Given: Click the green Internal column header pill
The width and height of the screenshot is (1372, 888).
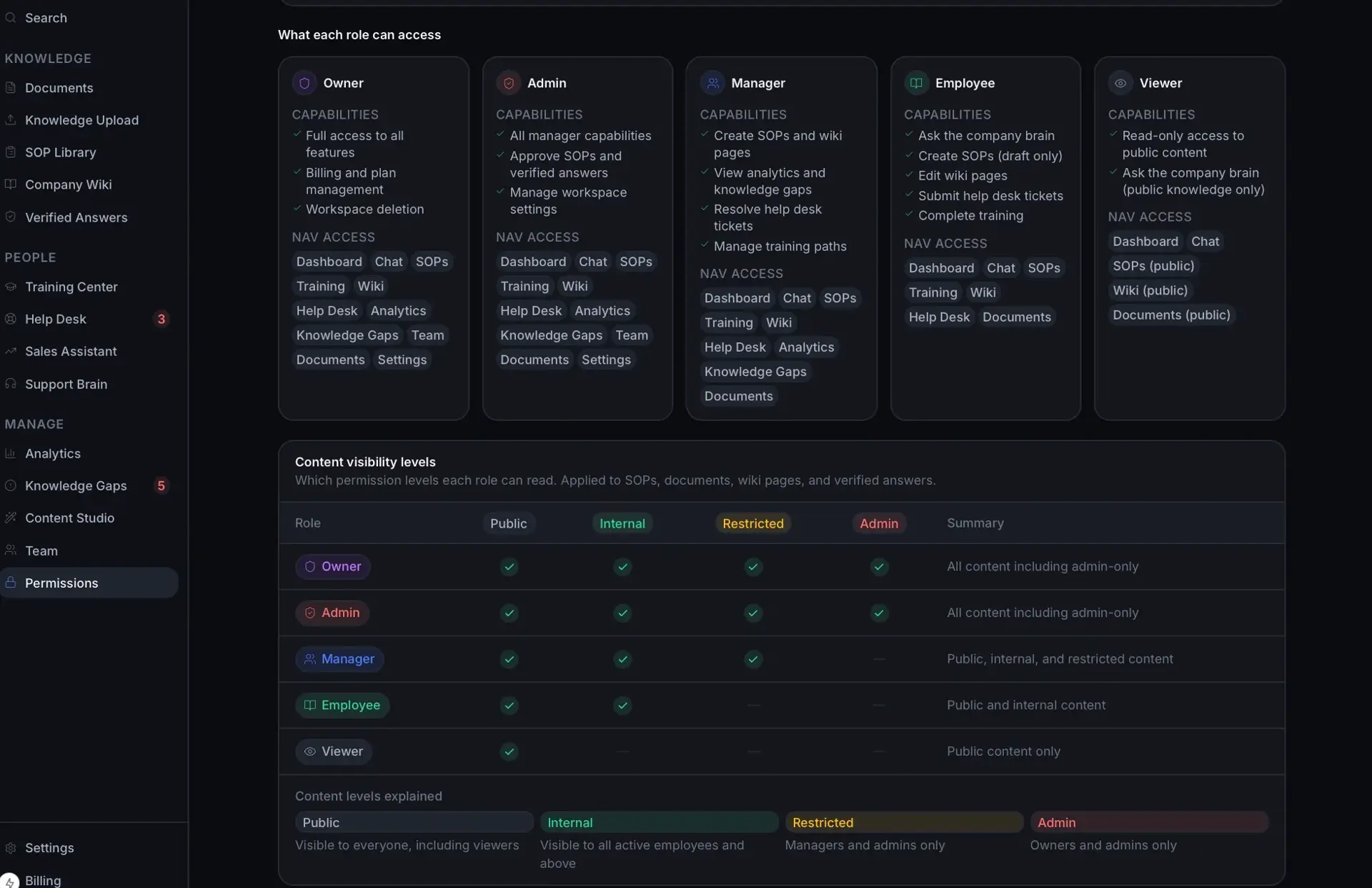Looking at the screenshot, I should (622, 523).
